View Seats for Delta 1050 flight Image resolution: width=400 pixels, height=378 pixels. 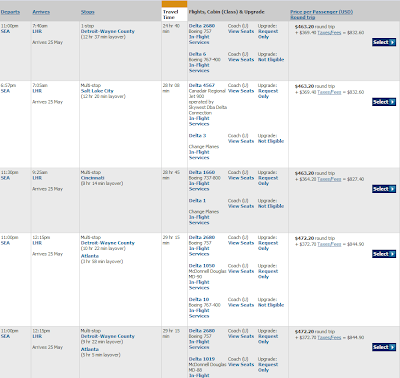(x=241, y=271)
